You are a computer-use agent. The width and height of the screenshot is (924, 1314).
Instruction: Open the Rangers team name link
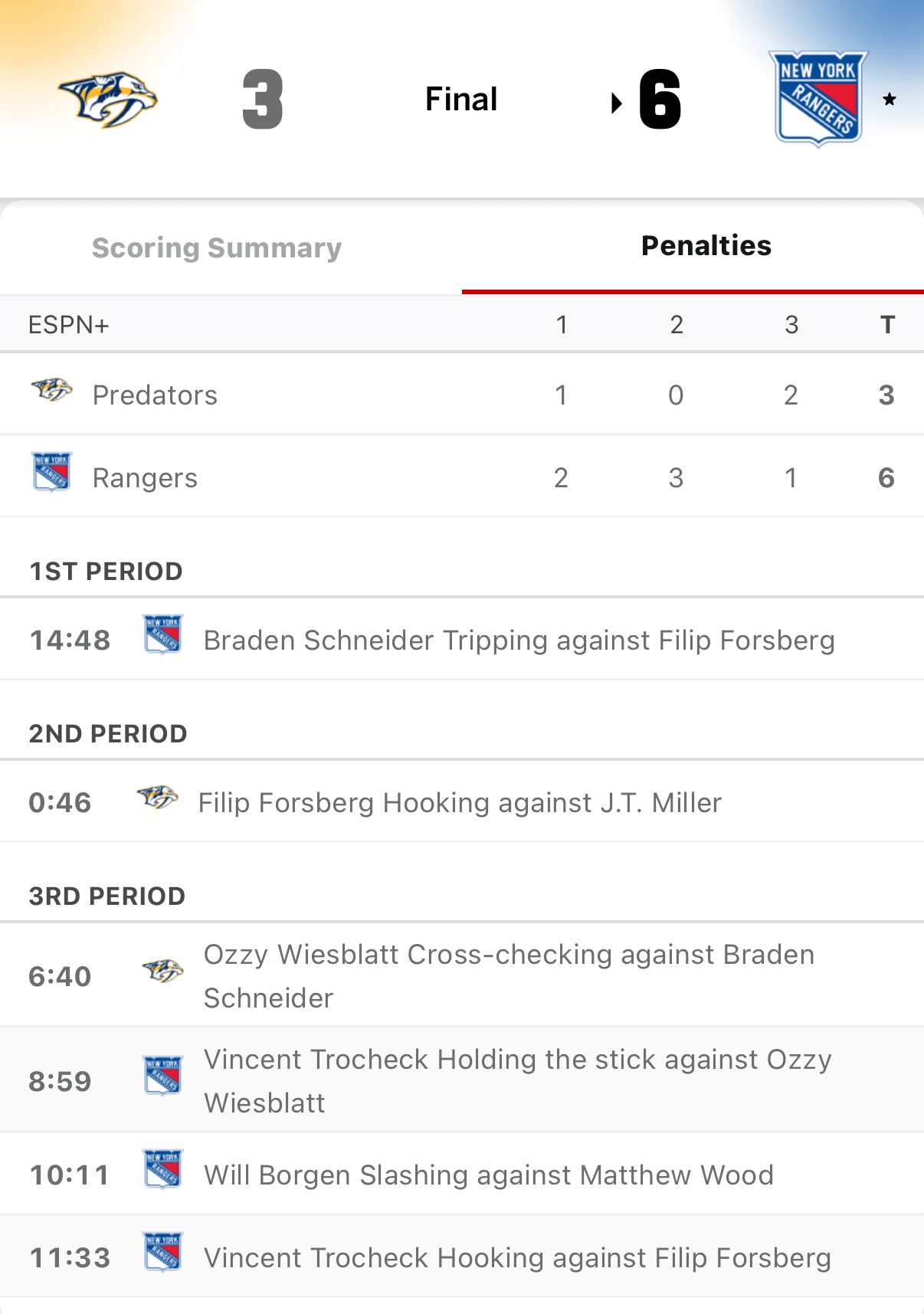click(145, 478)
